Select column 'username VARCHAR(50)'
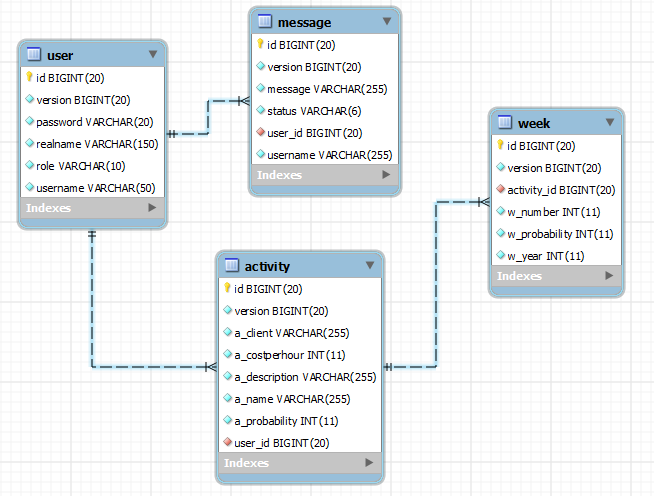 tap(95, 188)
